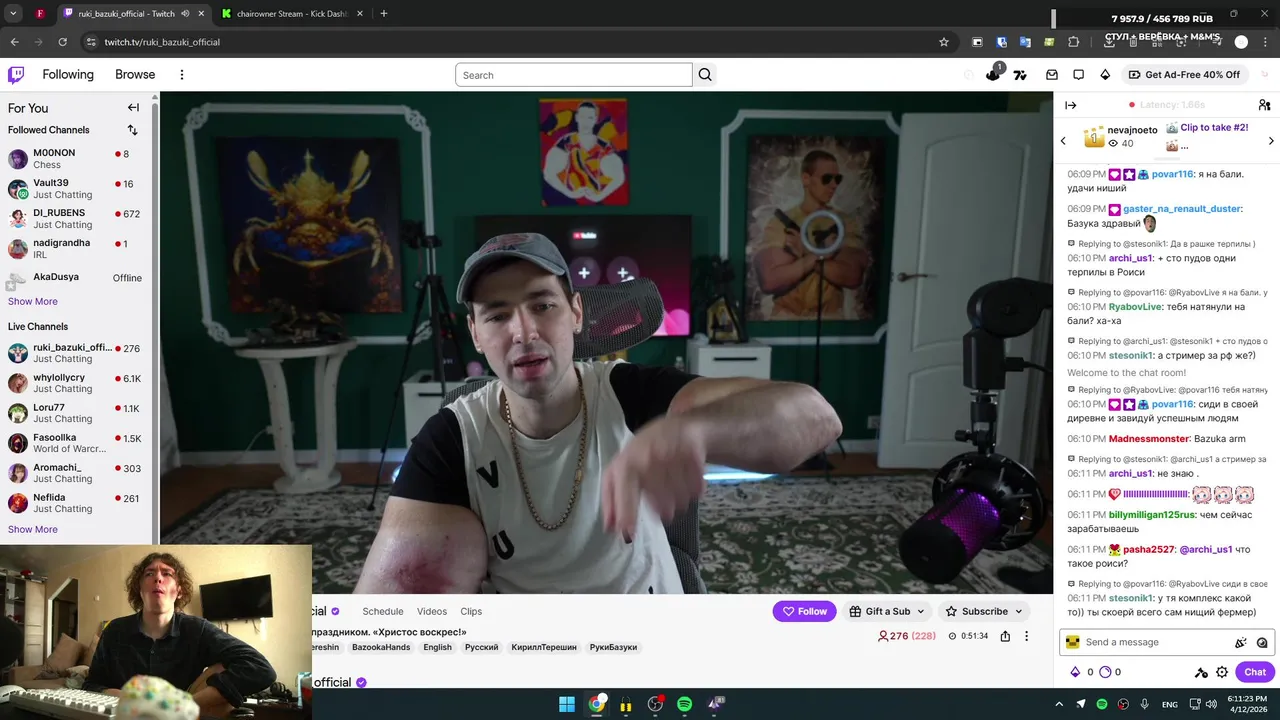The image size is (1280, 720).
Task: Expand the Subscribe dropdown chevron
Action: 1019,611
